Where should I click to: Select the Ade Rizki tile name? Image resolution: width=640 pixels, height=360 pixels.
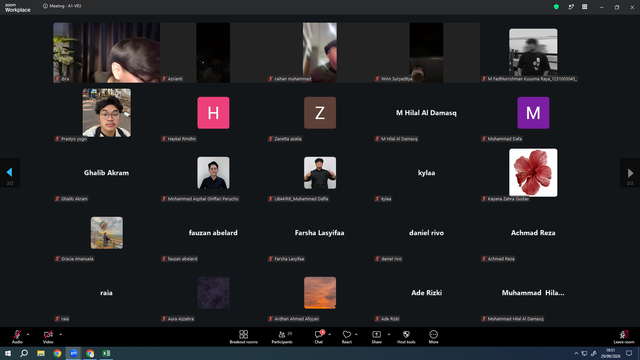(427, 293)
